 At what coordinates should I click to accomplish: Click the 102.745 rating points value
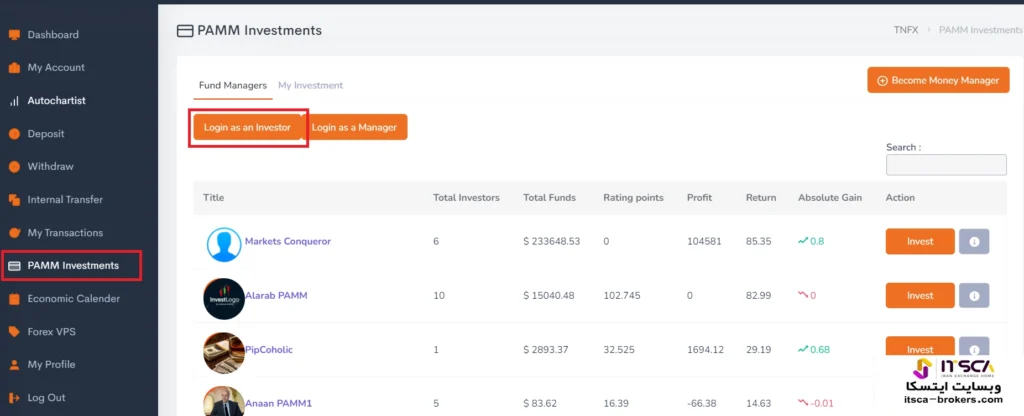[x=622, y=295]
